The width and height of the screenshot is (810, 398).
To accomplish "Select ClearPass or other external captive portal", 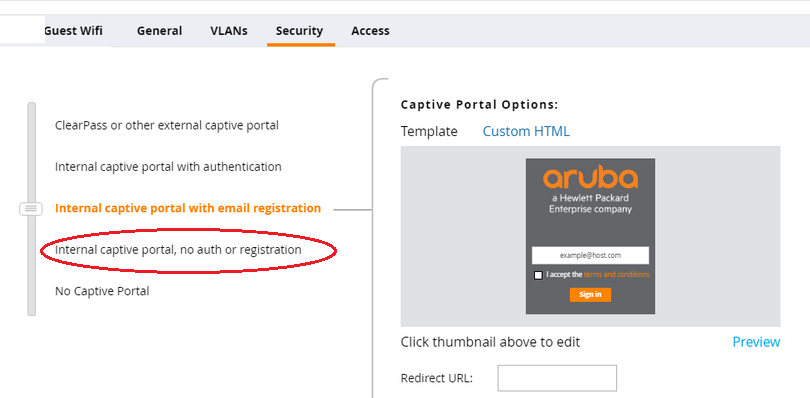I will pyautogui.click(x=167, y=125).
